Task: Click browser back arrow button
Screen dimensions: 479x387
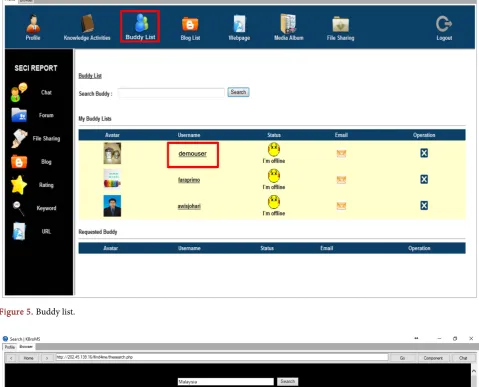Action: tap(11, 358)
